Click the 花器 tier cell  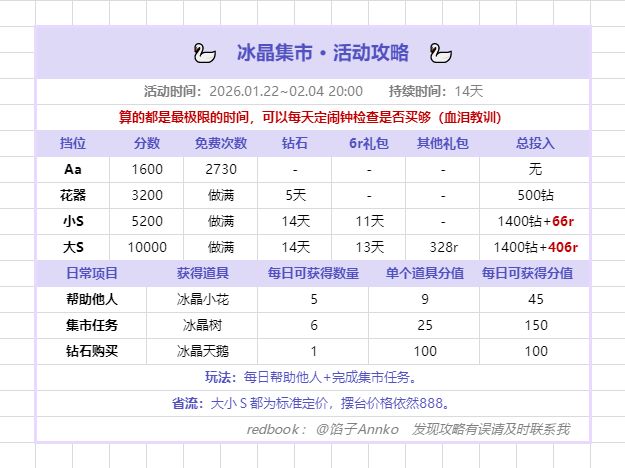click(73, 195)
